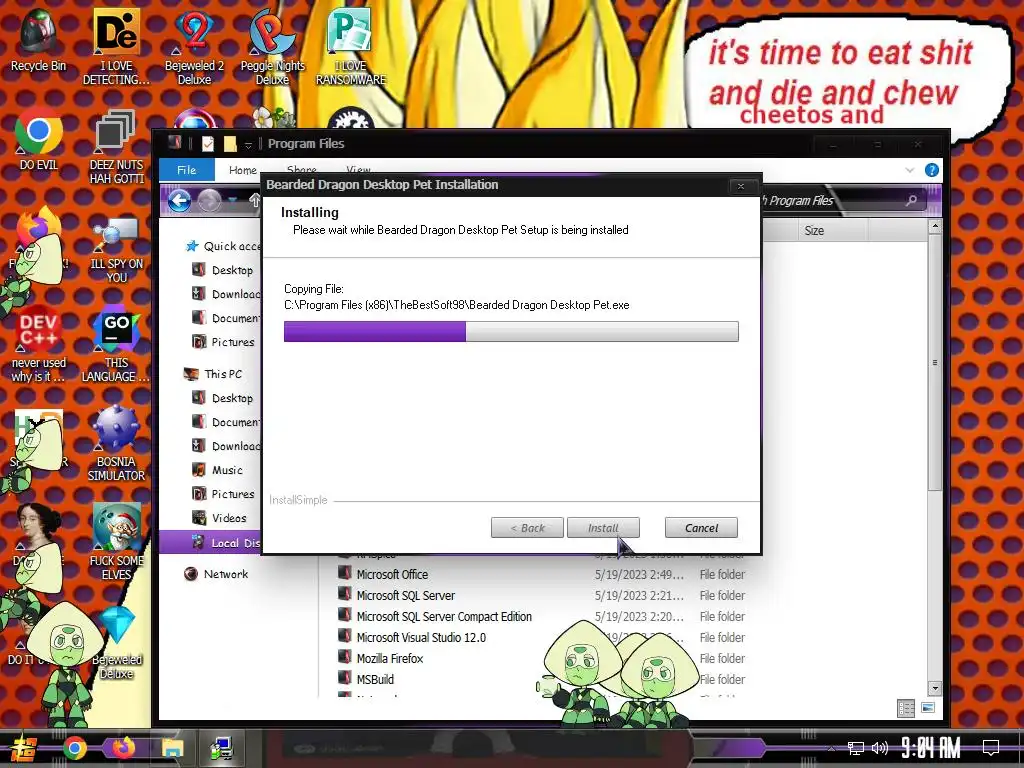The width and height of the screenshot is (1024, 768).
Task: Open the ILL SPY ON YOU shortcut
Action: pyautogui.click(x=116, y=249)
